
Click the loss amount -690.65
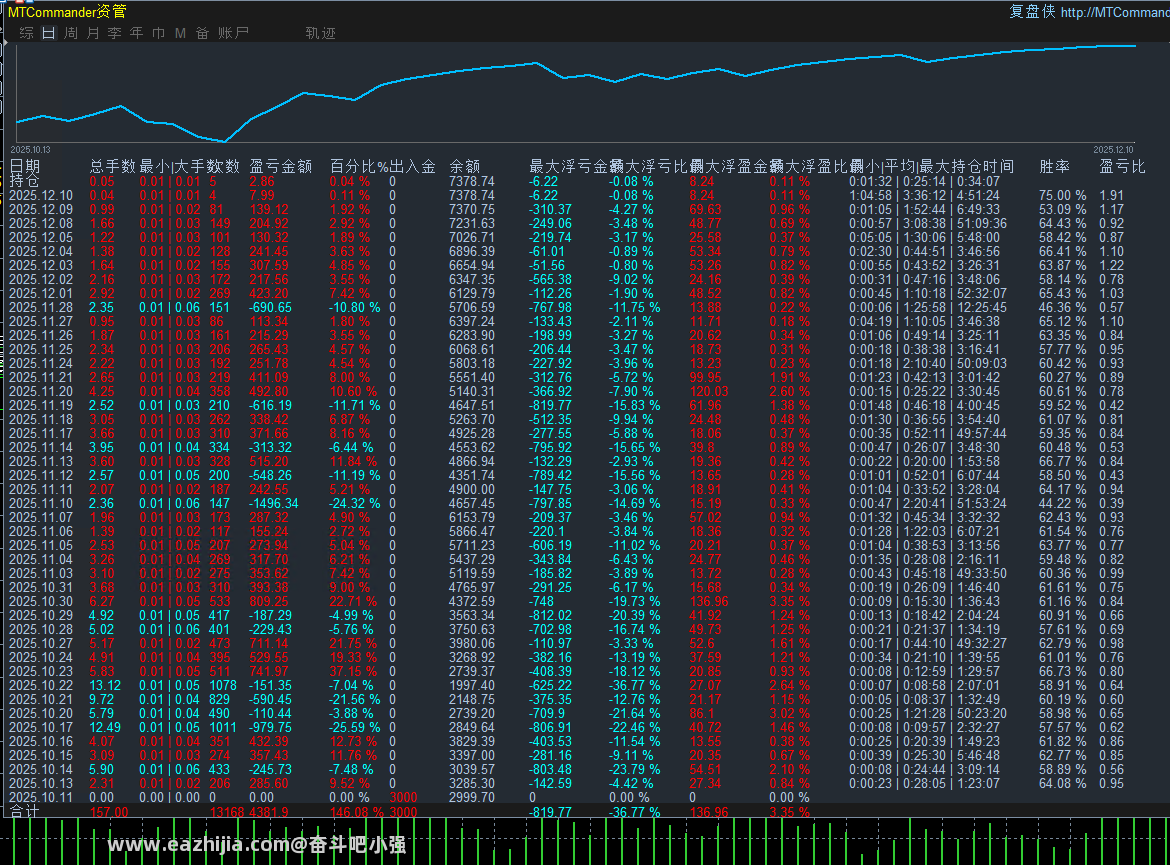tap(271, 307)
